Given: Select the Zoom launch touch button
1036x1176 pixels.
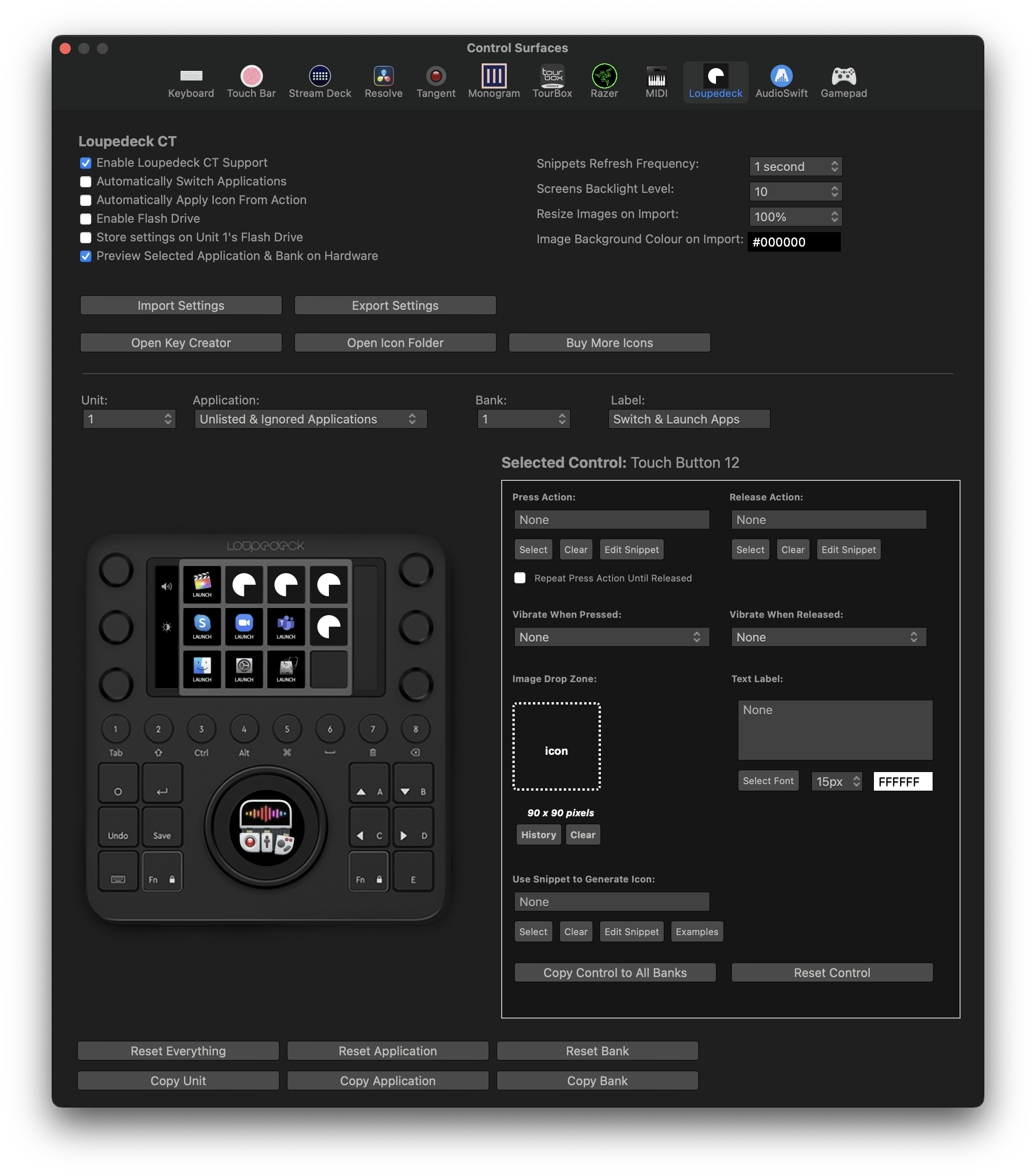Looking at the screenshot, I should pyautogui.click(x=244, y=627).
